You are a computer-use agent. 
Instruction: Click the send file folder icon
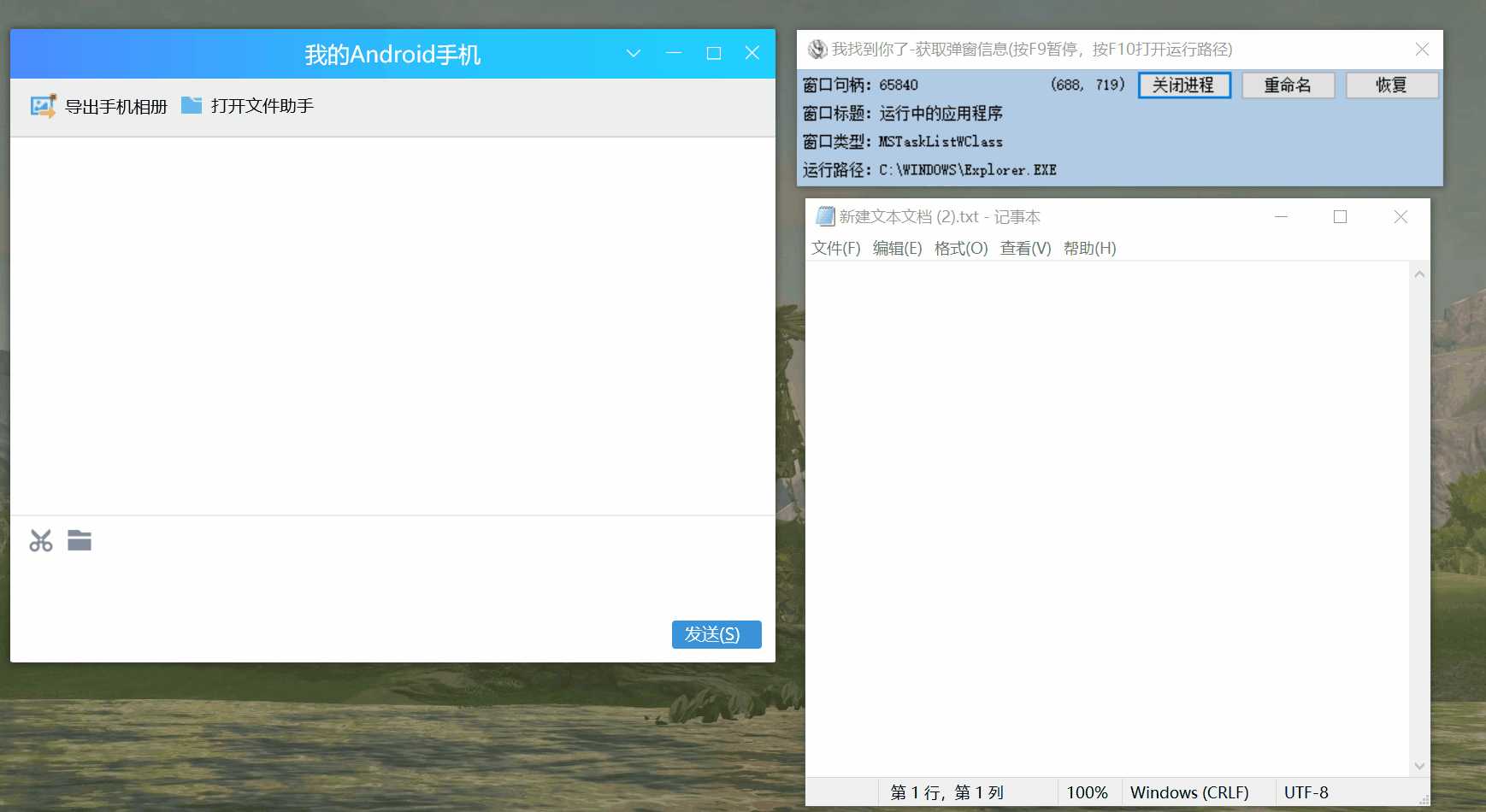(80, 540)
